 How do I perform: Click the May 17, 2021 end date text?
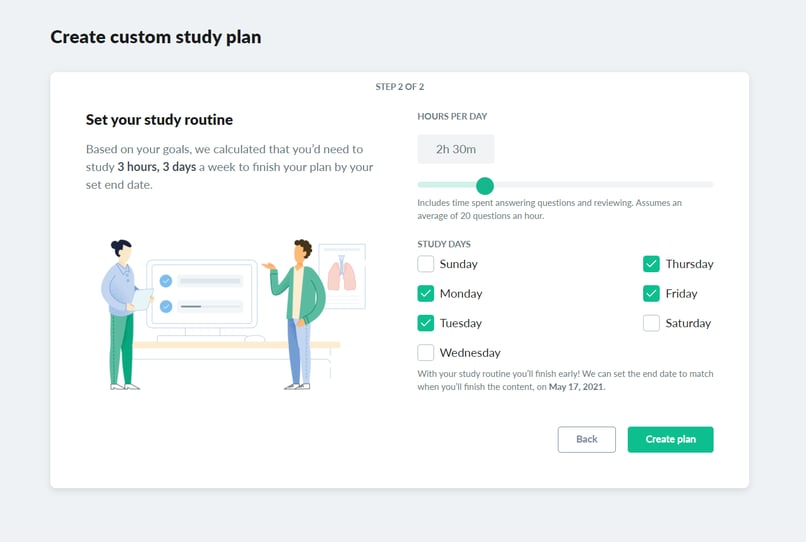click(x=577, y=386)
